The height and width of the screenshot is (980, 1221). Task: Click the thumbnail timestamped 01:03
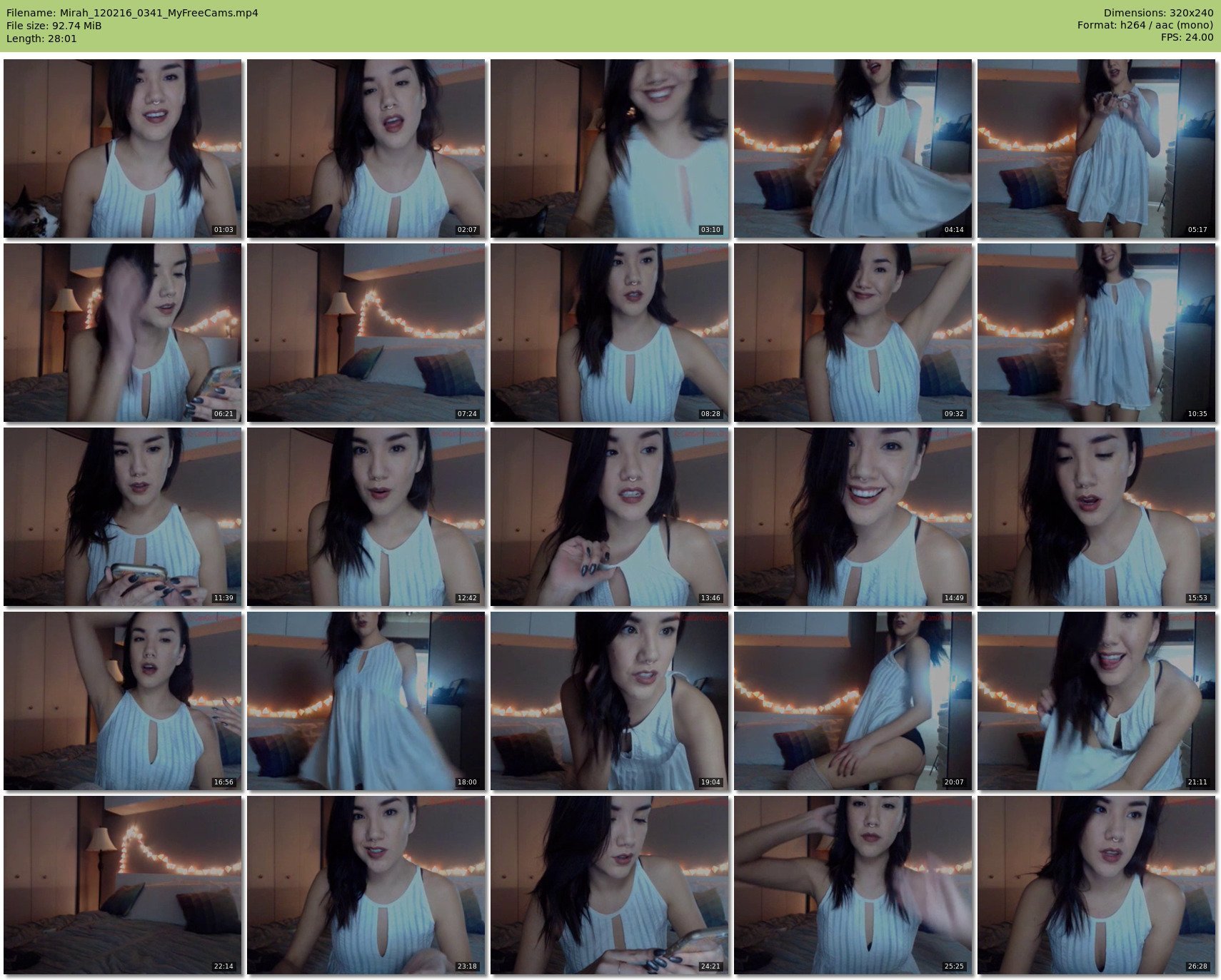click(x=123, y=148)
